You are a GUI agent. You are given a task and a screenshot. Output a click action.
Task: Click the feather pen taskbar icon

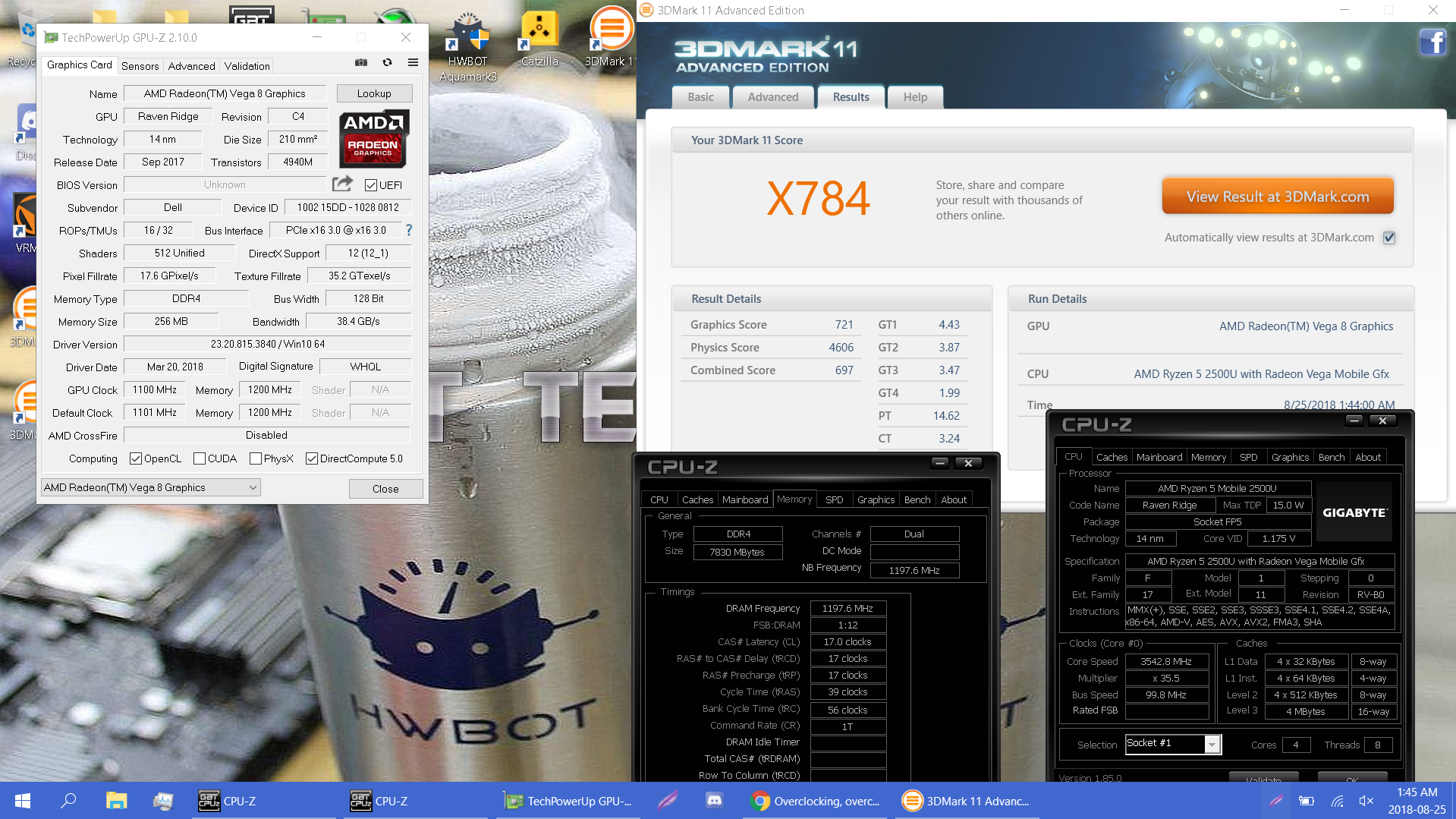[x=668, y=801]
